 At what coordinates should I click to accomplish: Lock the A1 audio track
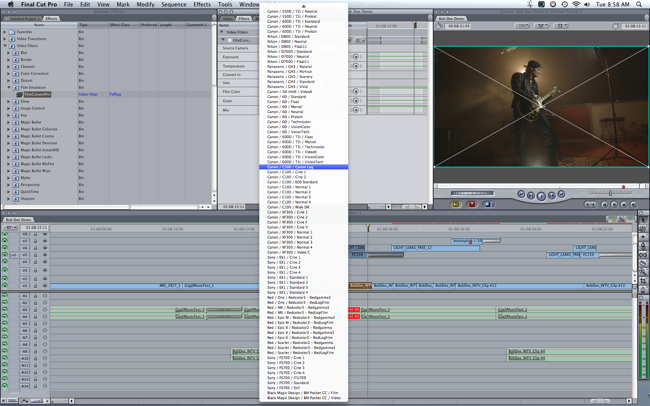coord(36,296)
